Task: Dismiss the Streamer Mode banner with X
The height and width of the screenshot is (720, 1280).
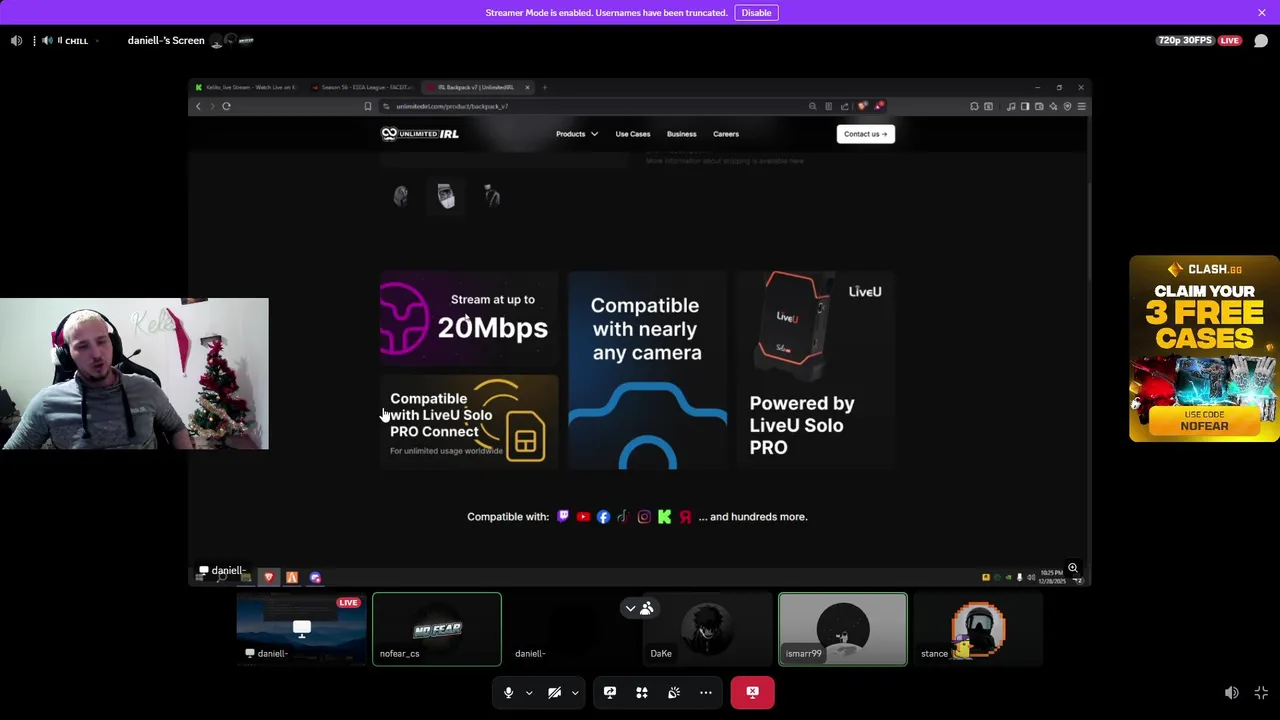Action: coord(1262,13)
